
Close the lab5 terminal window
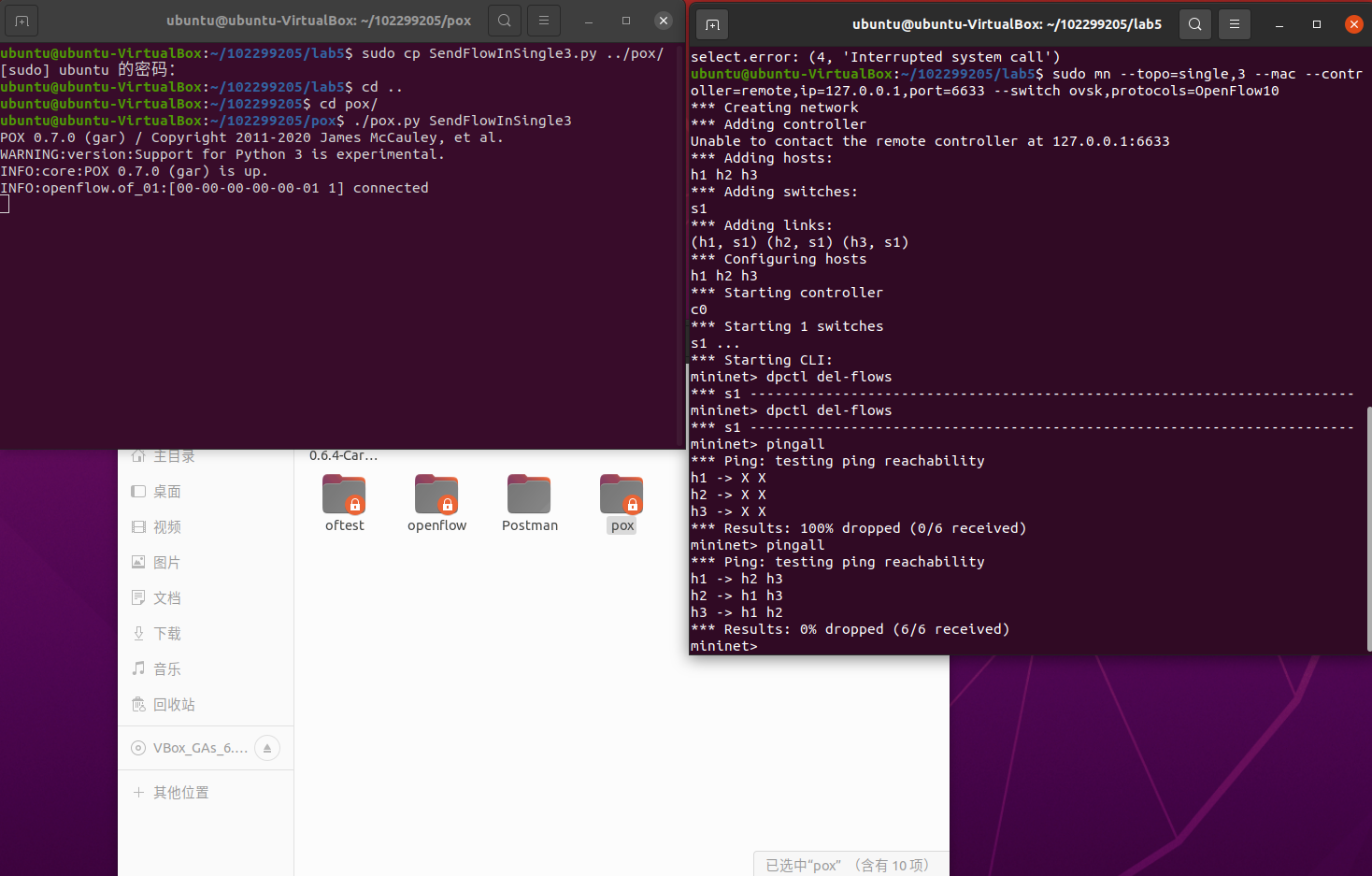coord(1353,24)
